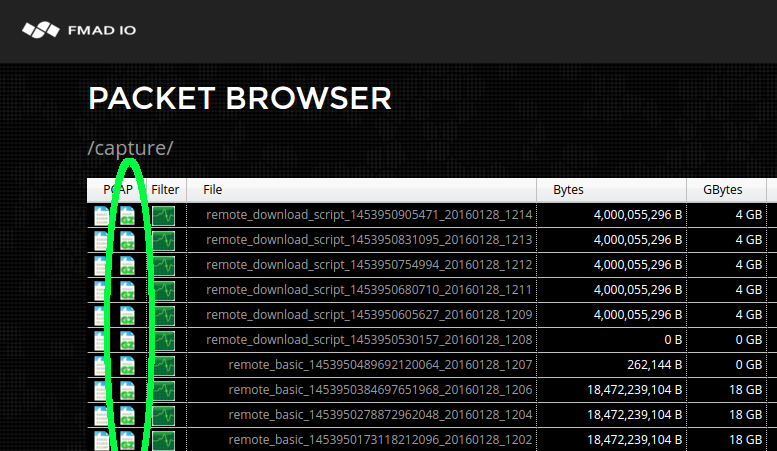This screenshot has height=451, width=777.
Task: Click the FMAD IO logo
Action: (x=79, y=30)
